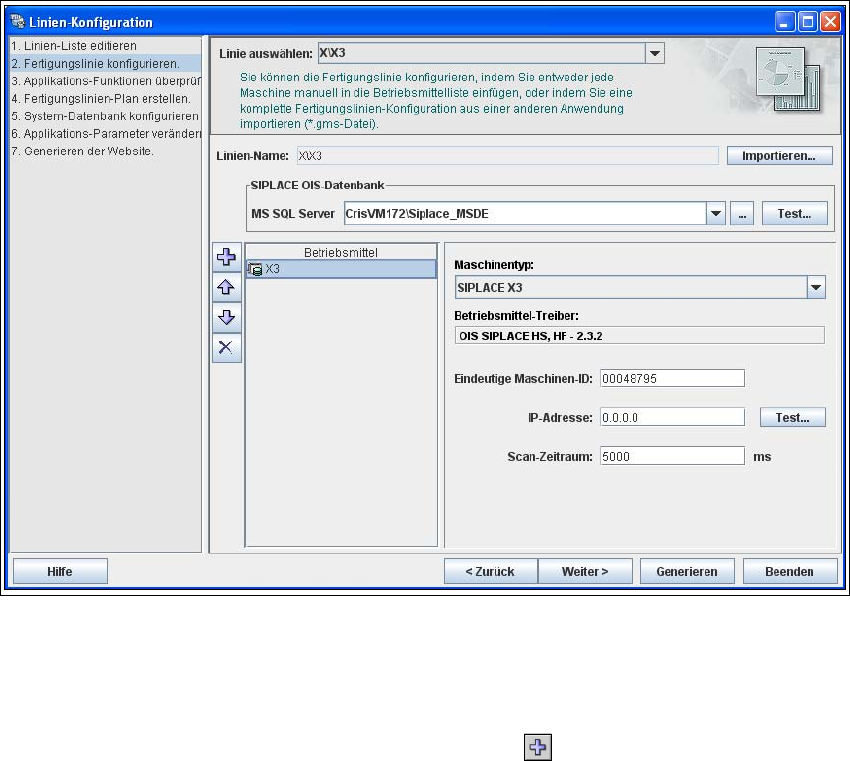This screenshot has width=850, height=761.
Task: Click the Importieren button
Action: point(779,156)
